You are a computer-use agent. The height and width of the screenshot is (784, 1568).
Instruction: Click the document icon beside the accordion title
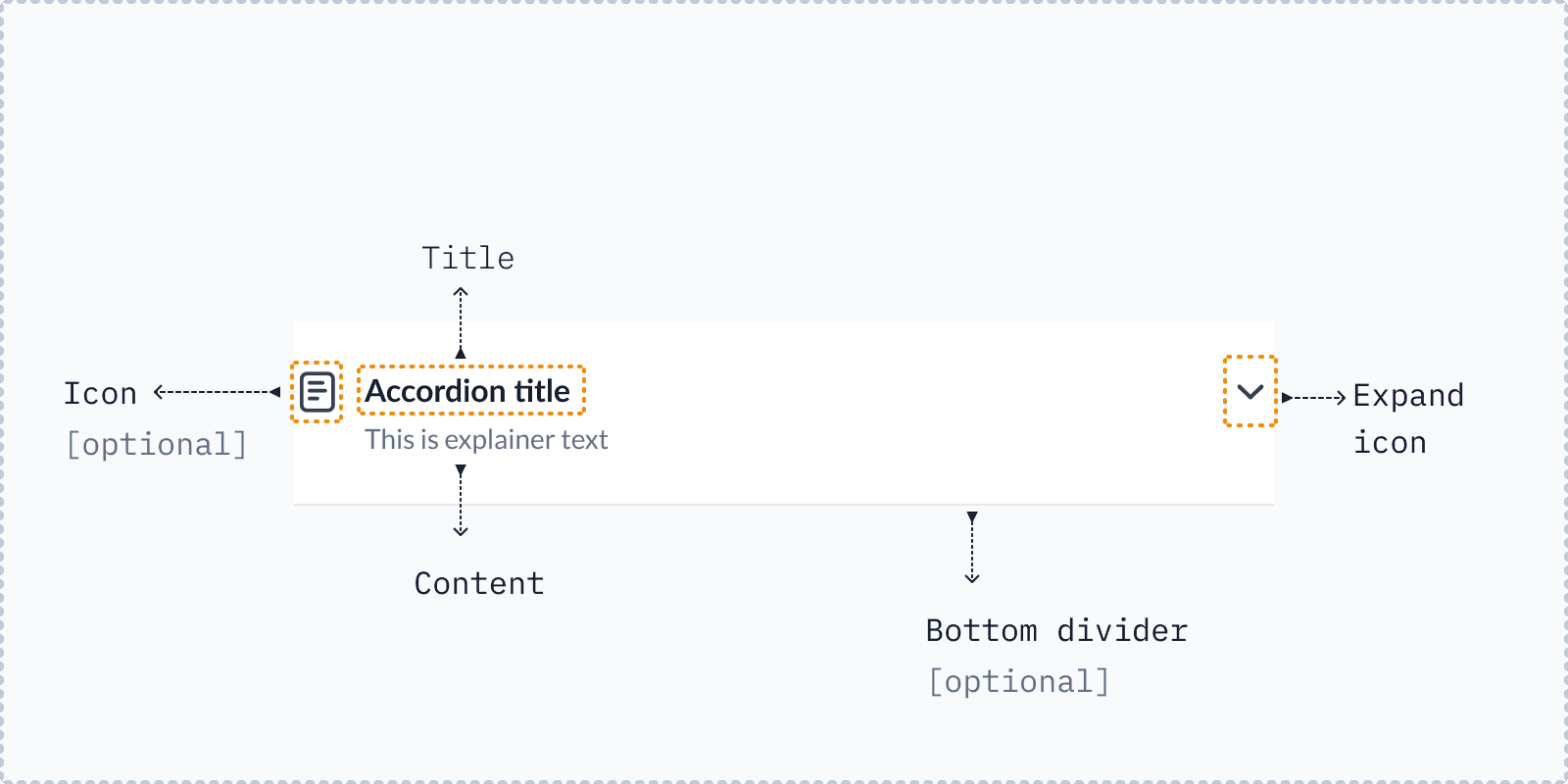point(318,392)
